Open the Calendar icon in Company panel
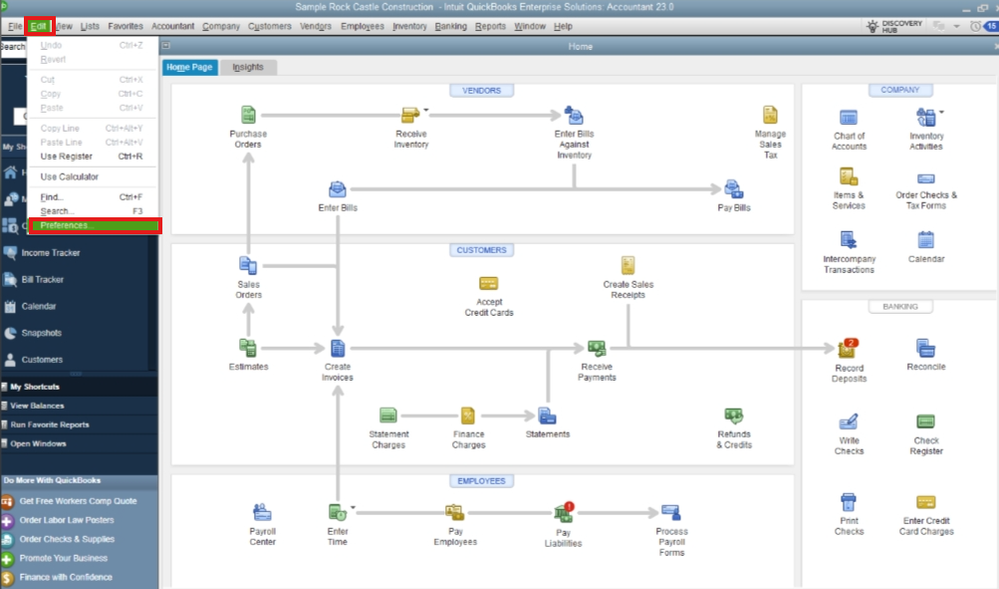The width and height of the screenshot is (999, 589). coord(926,240)
